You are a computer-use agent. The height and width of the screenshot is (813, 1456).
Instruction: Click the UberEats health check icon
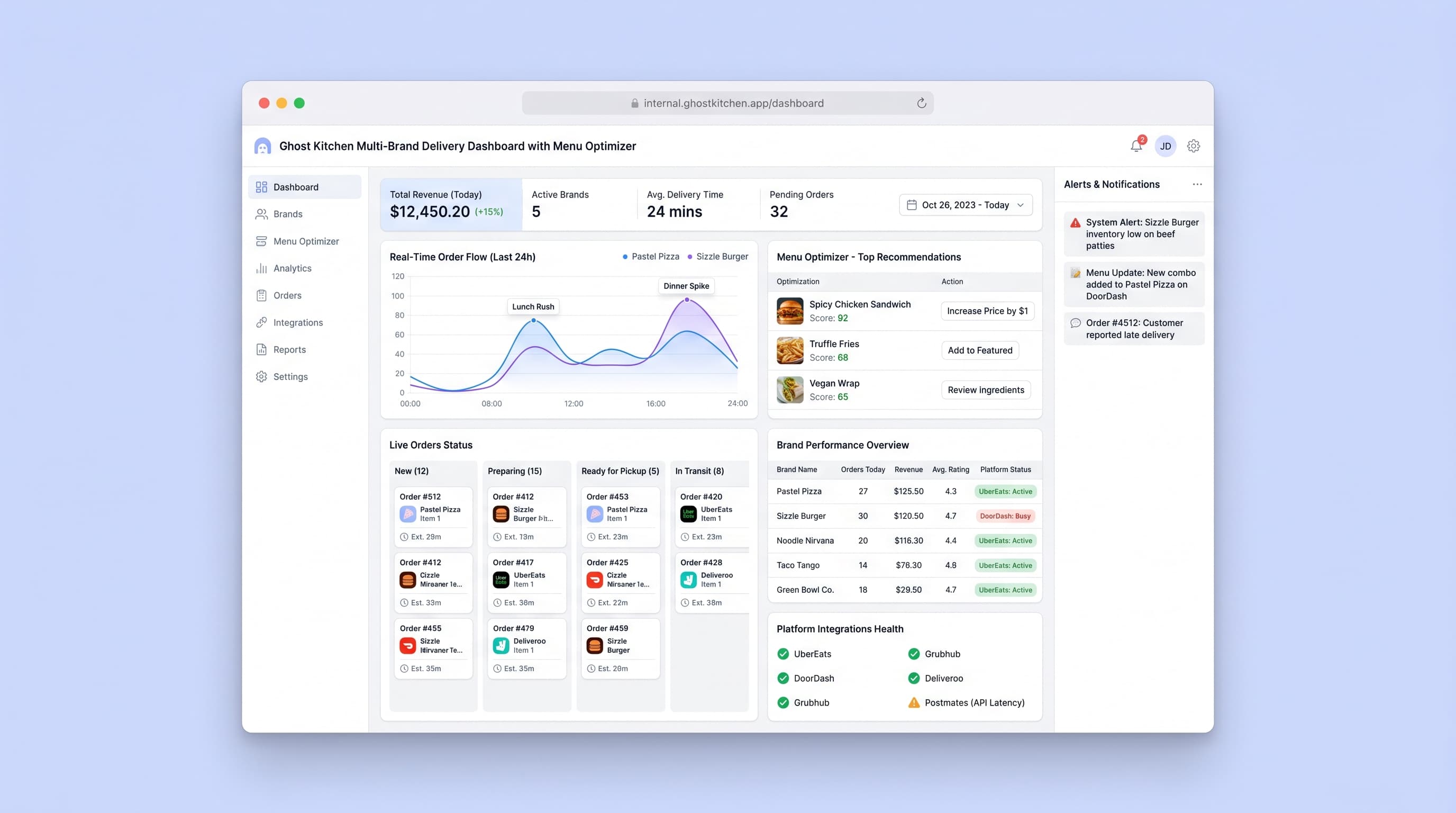(x=783, y=654)
